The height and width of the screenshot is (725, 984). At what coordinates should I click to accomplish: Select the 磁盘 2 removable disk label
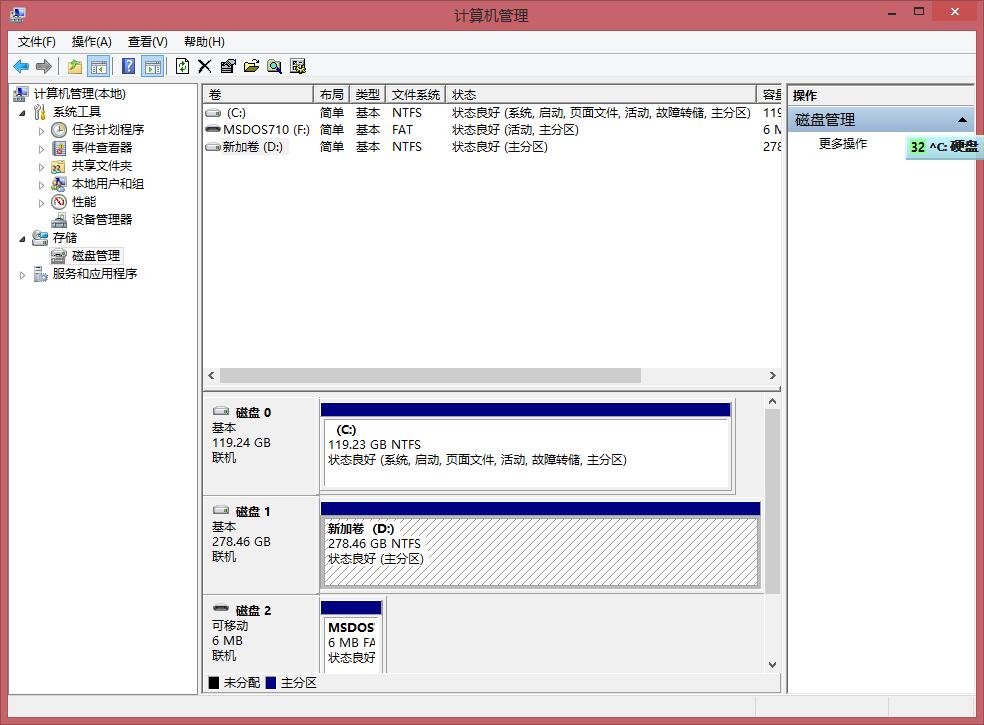click(x=260, y=634)
